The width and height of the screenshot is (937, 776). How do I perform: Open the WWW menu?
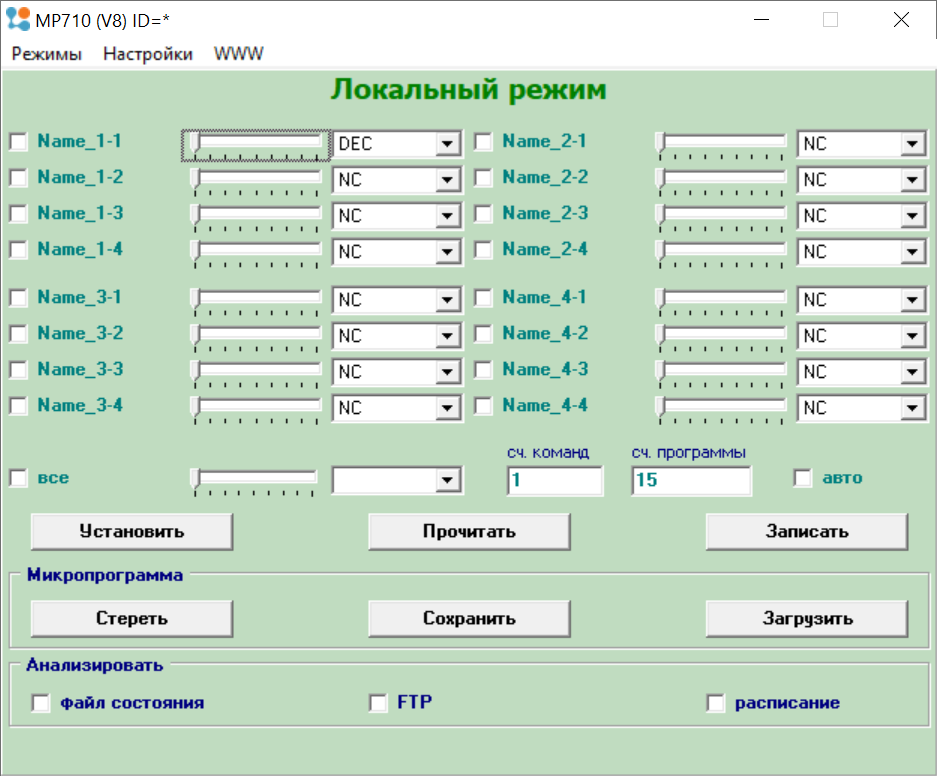coord(238,54)
